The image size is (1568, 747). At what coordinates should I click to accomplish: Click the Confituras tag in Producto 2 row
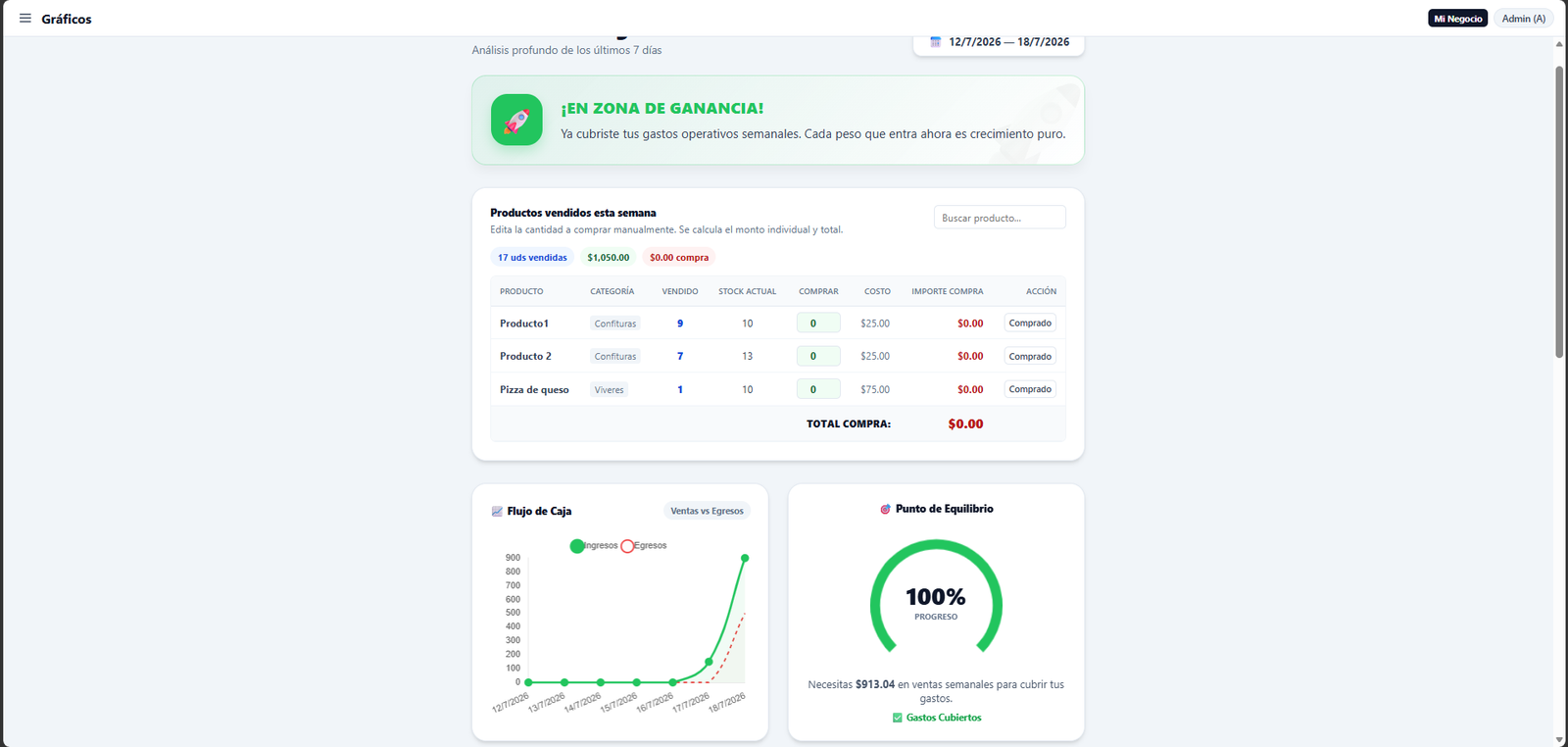coord(615,357)
